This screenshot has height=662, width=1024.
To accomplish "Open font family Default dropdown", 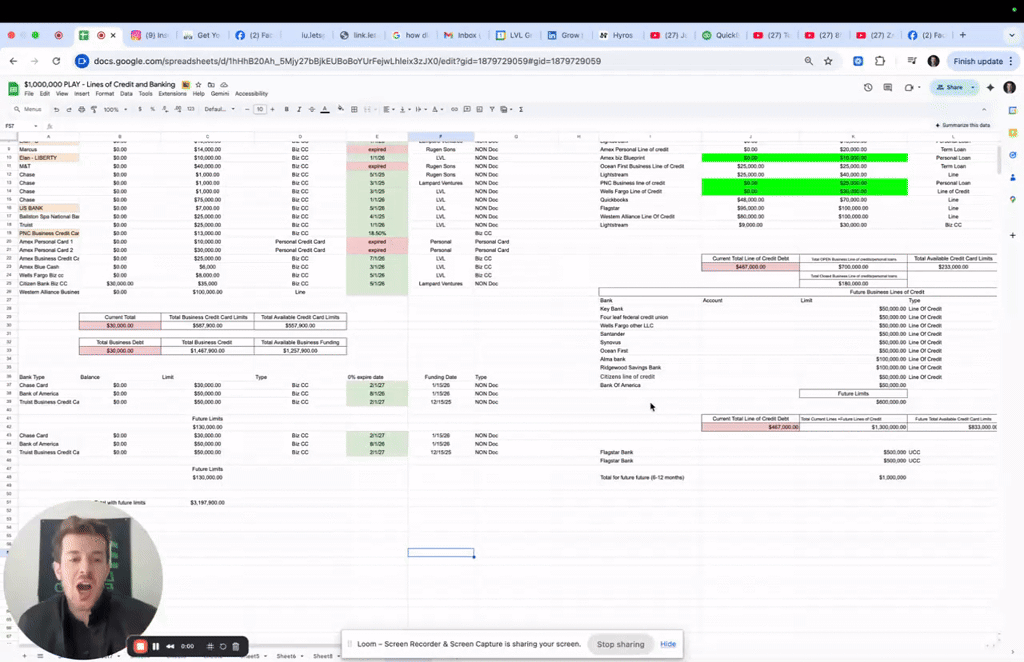I will 219,110.
